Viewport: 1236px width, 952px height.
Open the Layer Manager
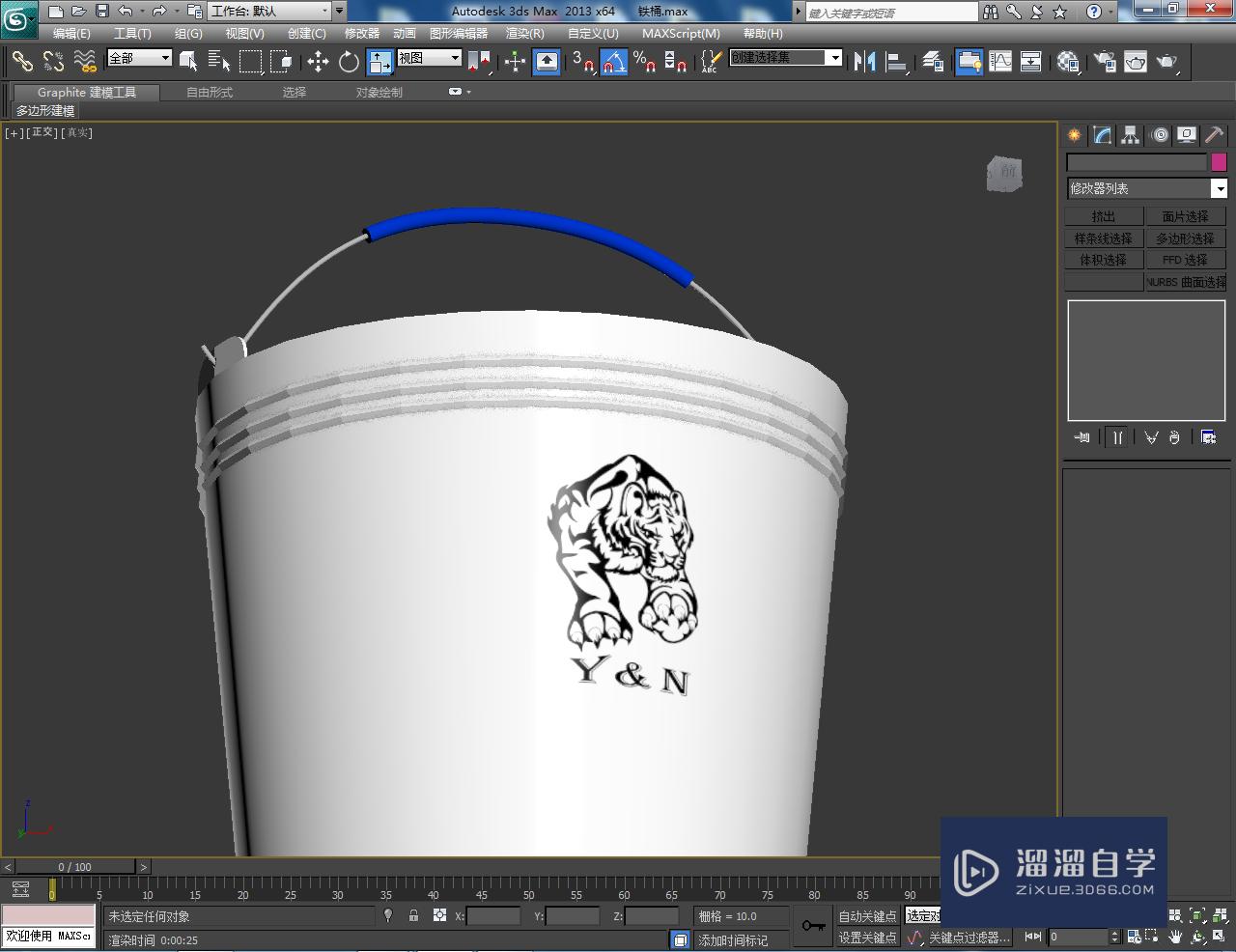(933, 62)
